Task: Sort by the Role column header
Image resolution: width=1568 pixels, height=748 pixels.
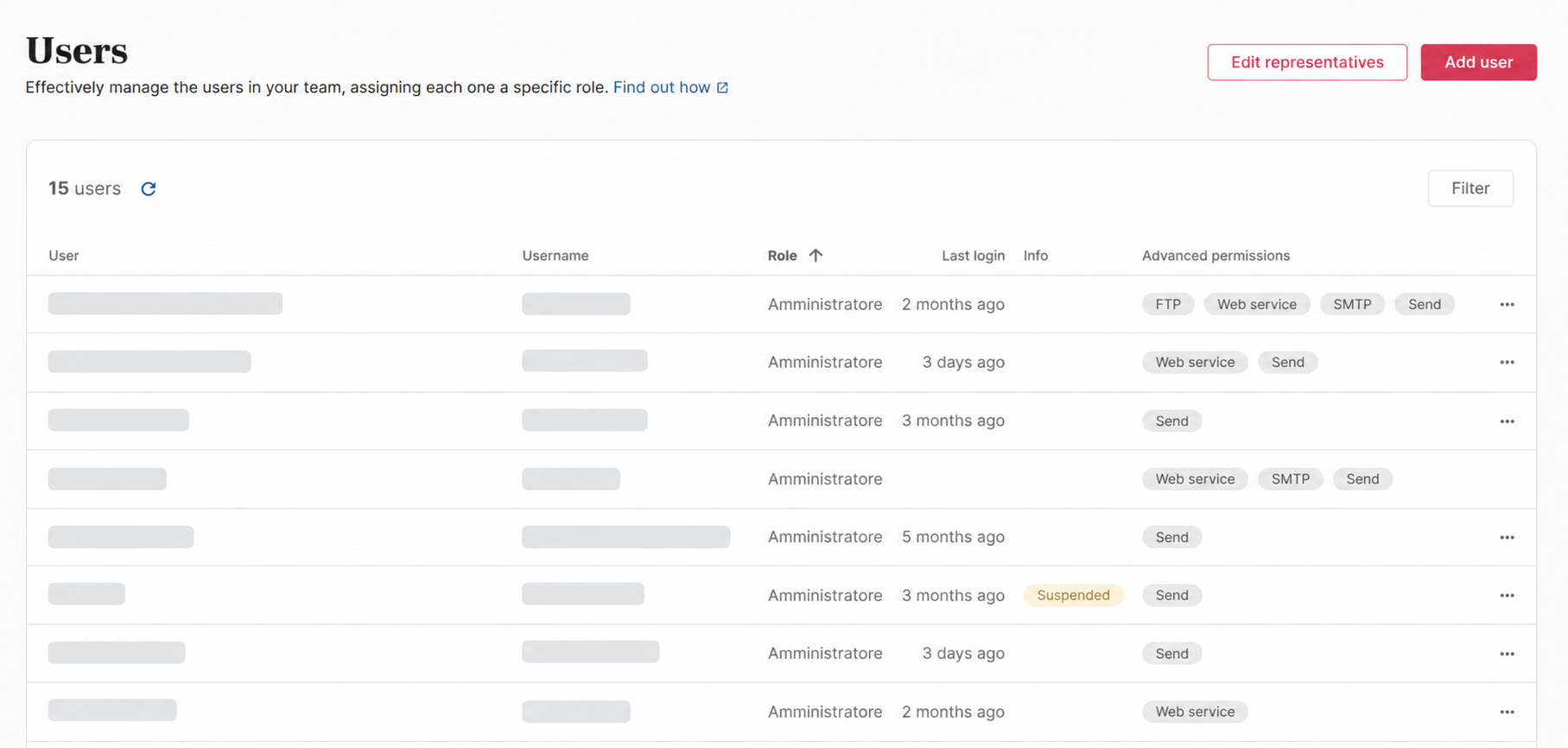Action: tap(782, 256)
